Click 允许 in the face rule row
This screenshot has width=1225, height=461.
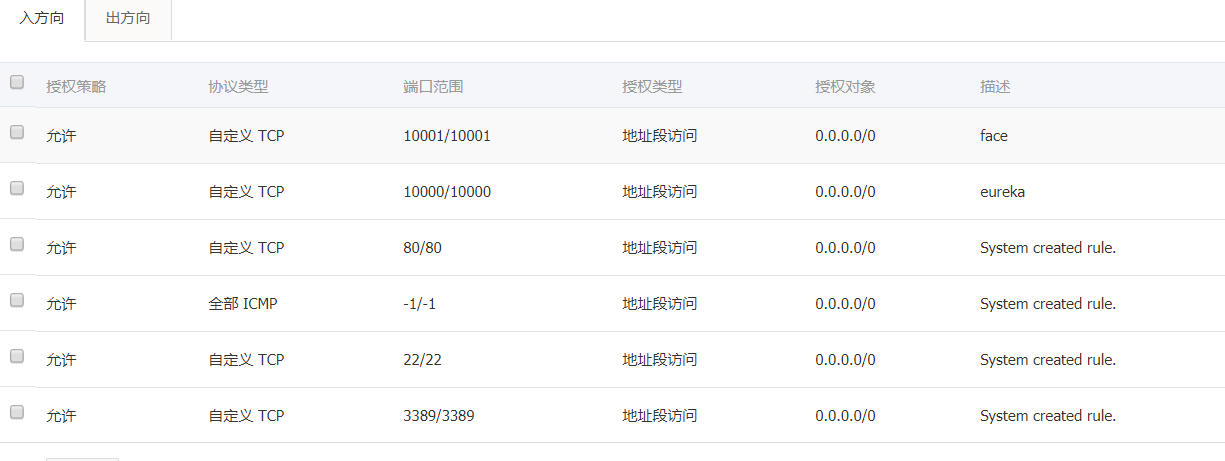(61, 136)
